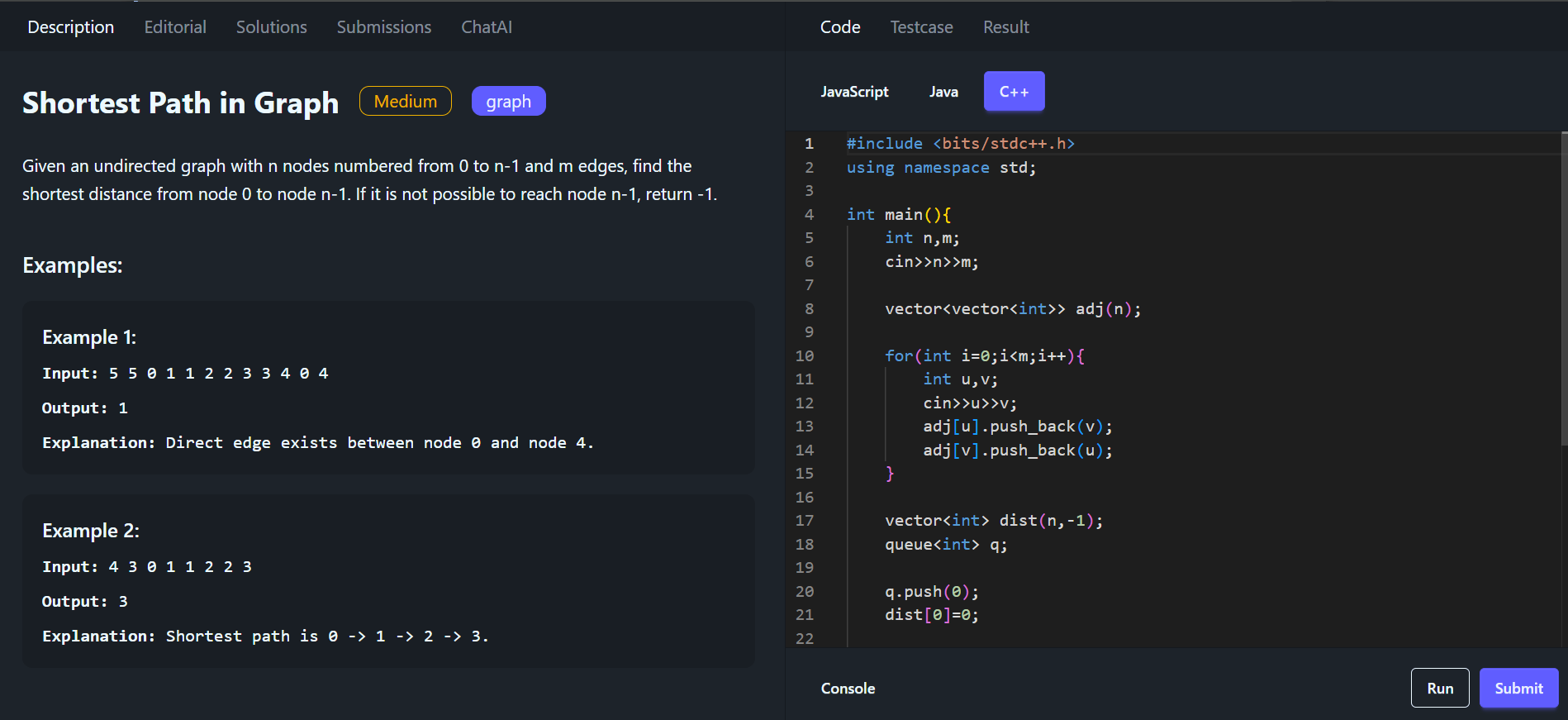
Task: Open the Submissions tab
Action: pos(383,27)
